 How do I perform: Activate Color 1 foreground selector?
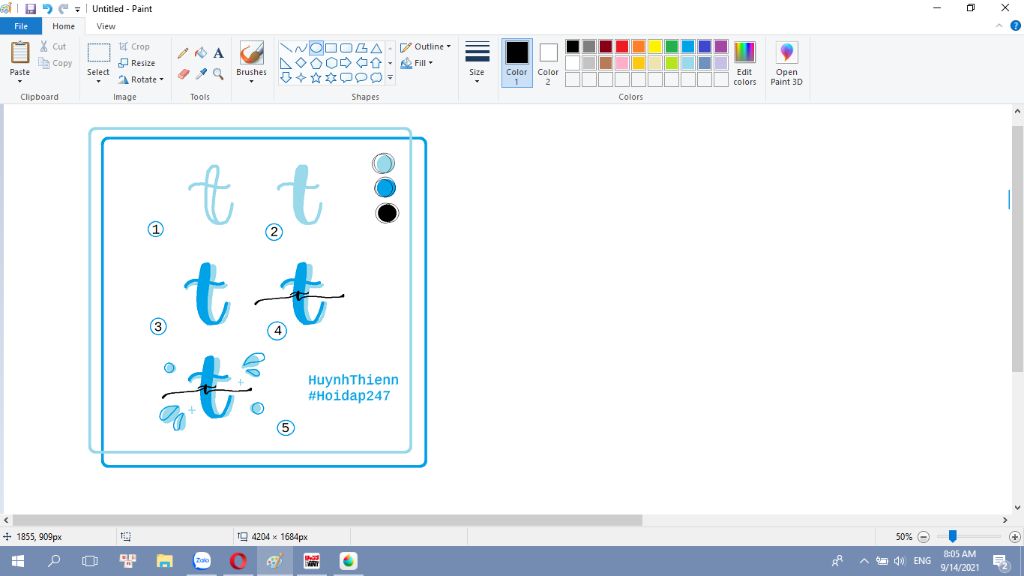517,63
